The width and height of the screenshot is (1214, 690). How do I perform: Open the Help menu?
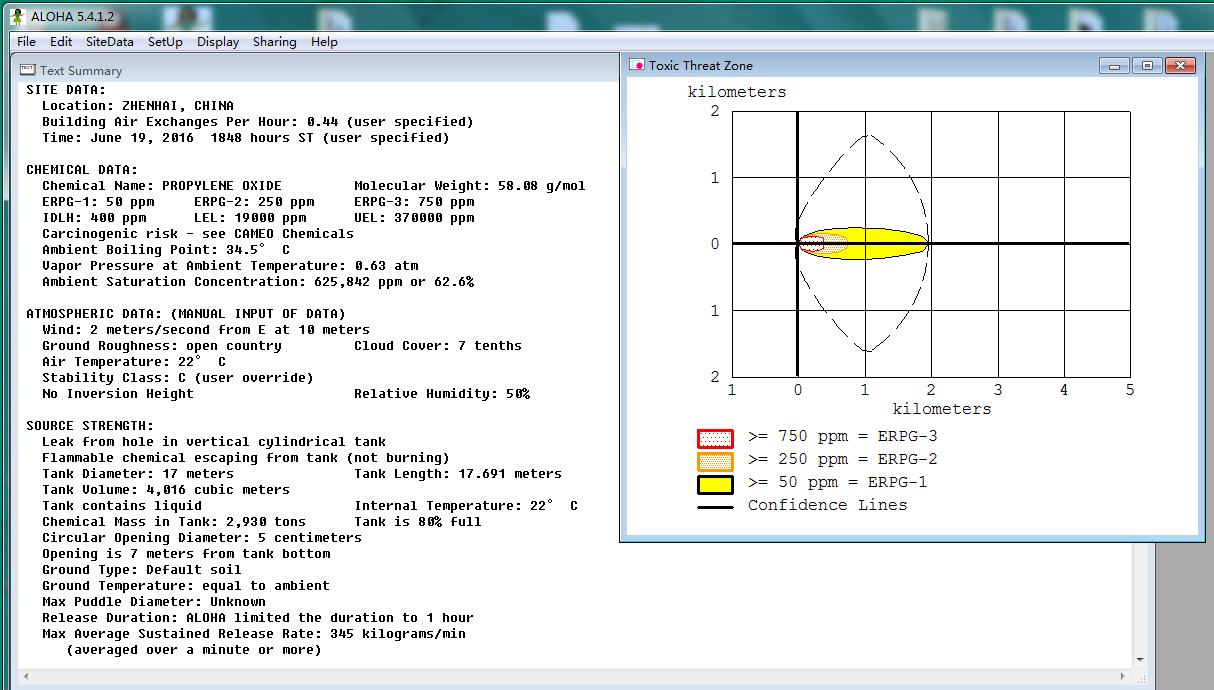click(324, 42)
